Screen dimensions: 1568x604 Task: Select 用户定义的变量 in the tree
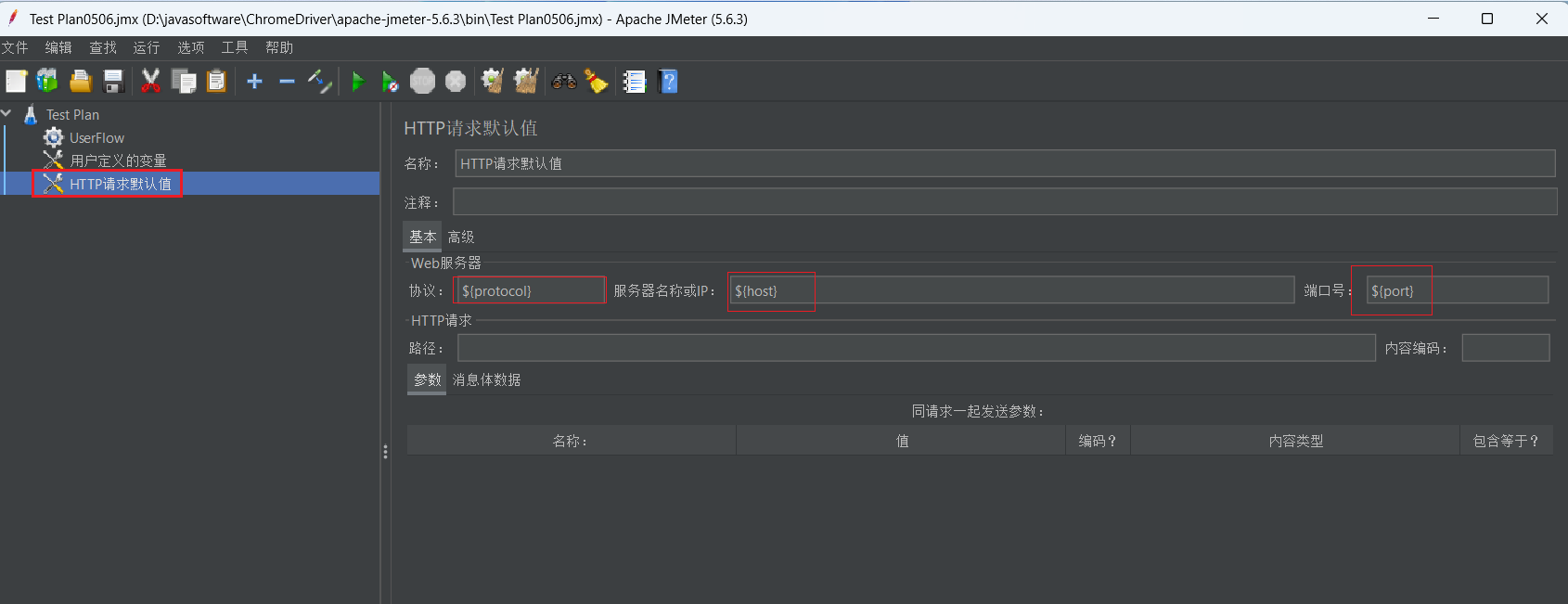pyautogui.click(x=118, y=161)
